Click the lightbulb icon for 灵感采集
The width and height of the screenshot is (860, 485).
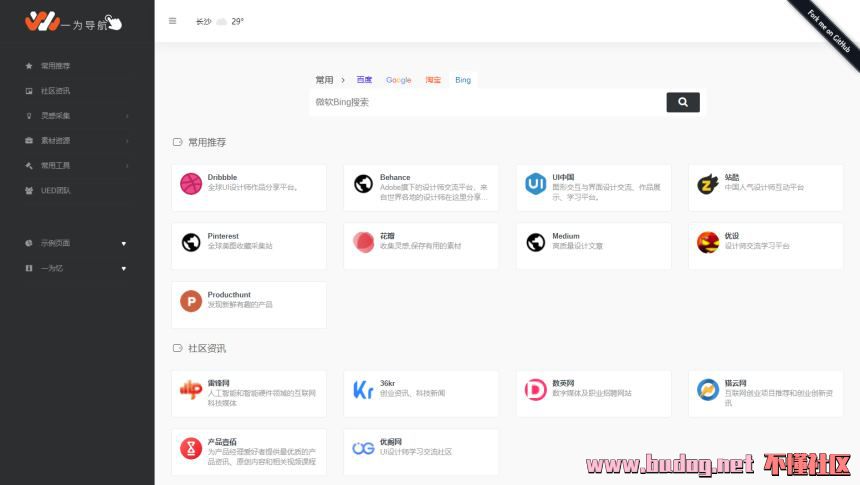point(29,116)
